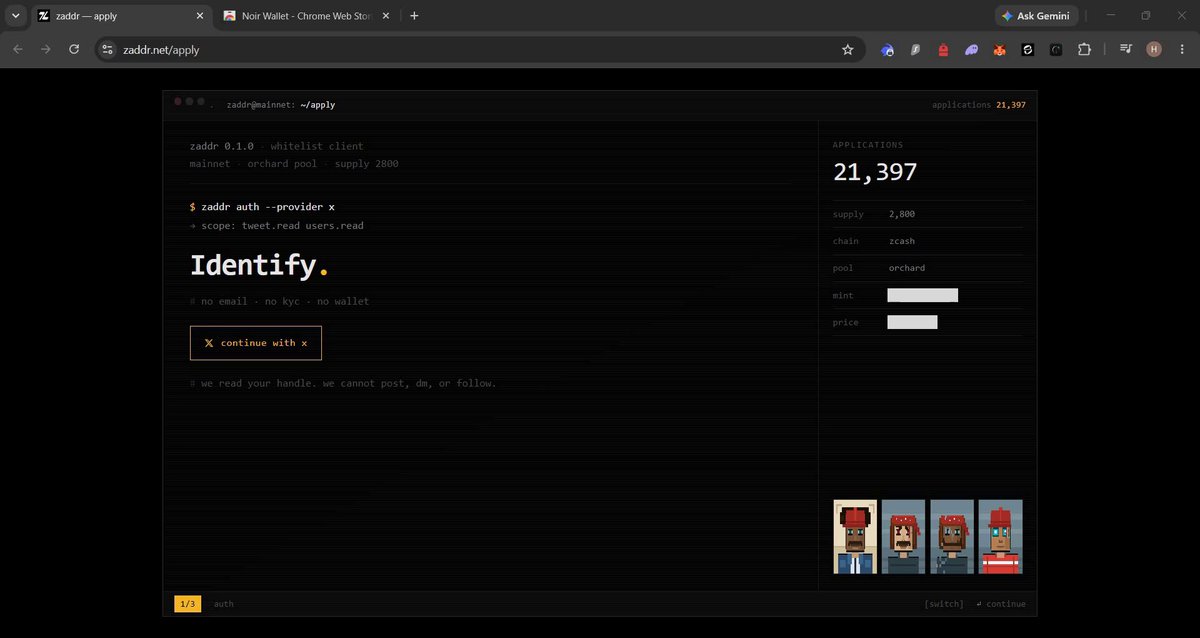
Task: Open the red backpack extension
Action: point(943,49)
